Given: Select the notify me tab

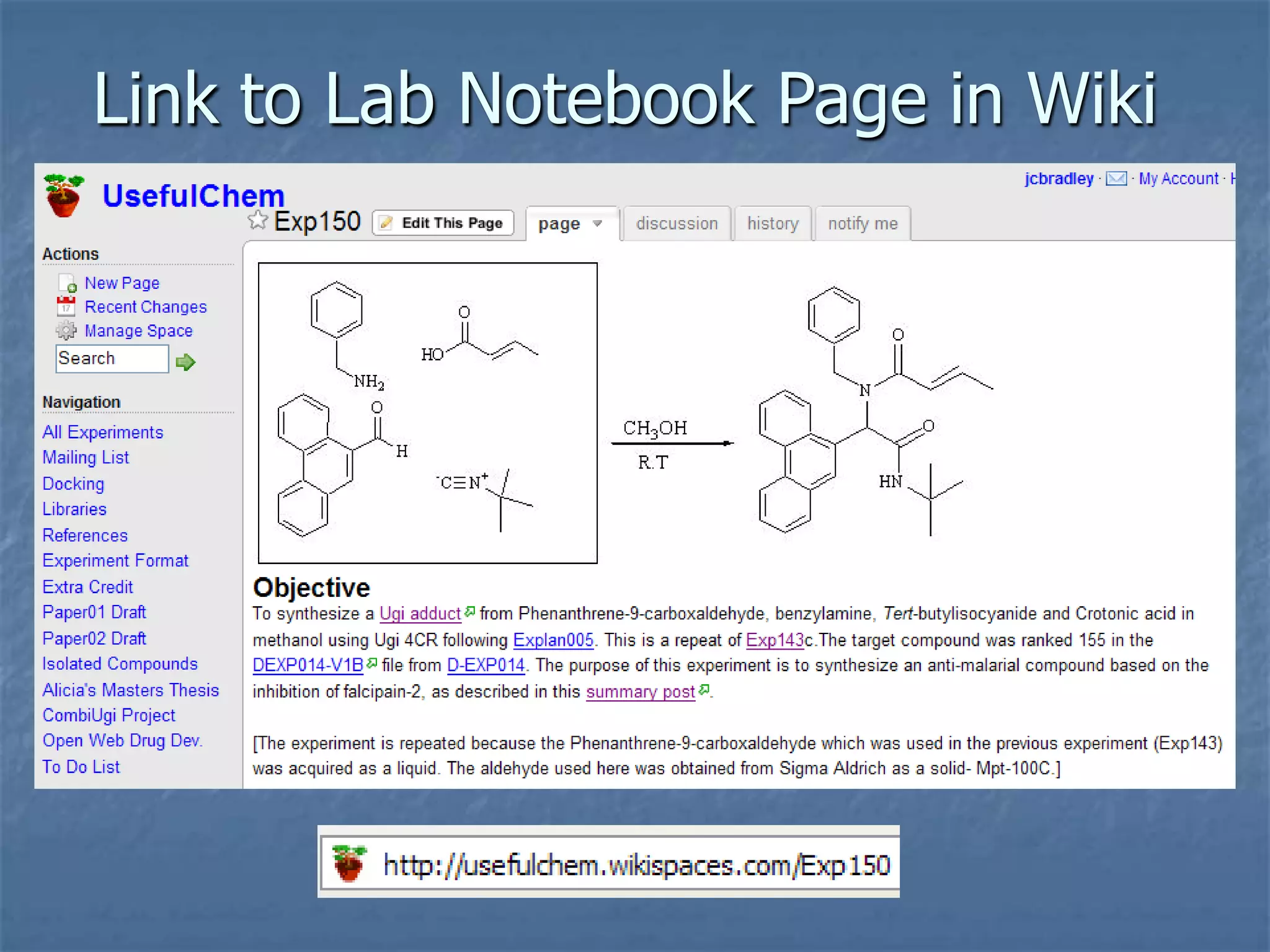Looking at the screenshot, I should [863, 223].
